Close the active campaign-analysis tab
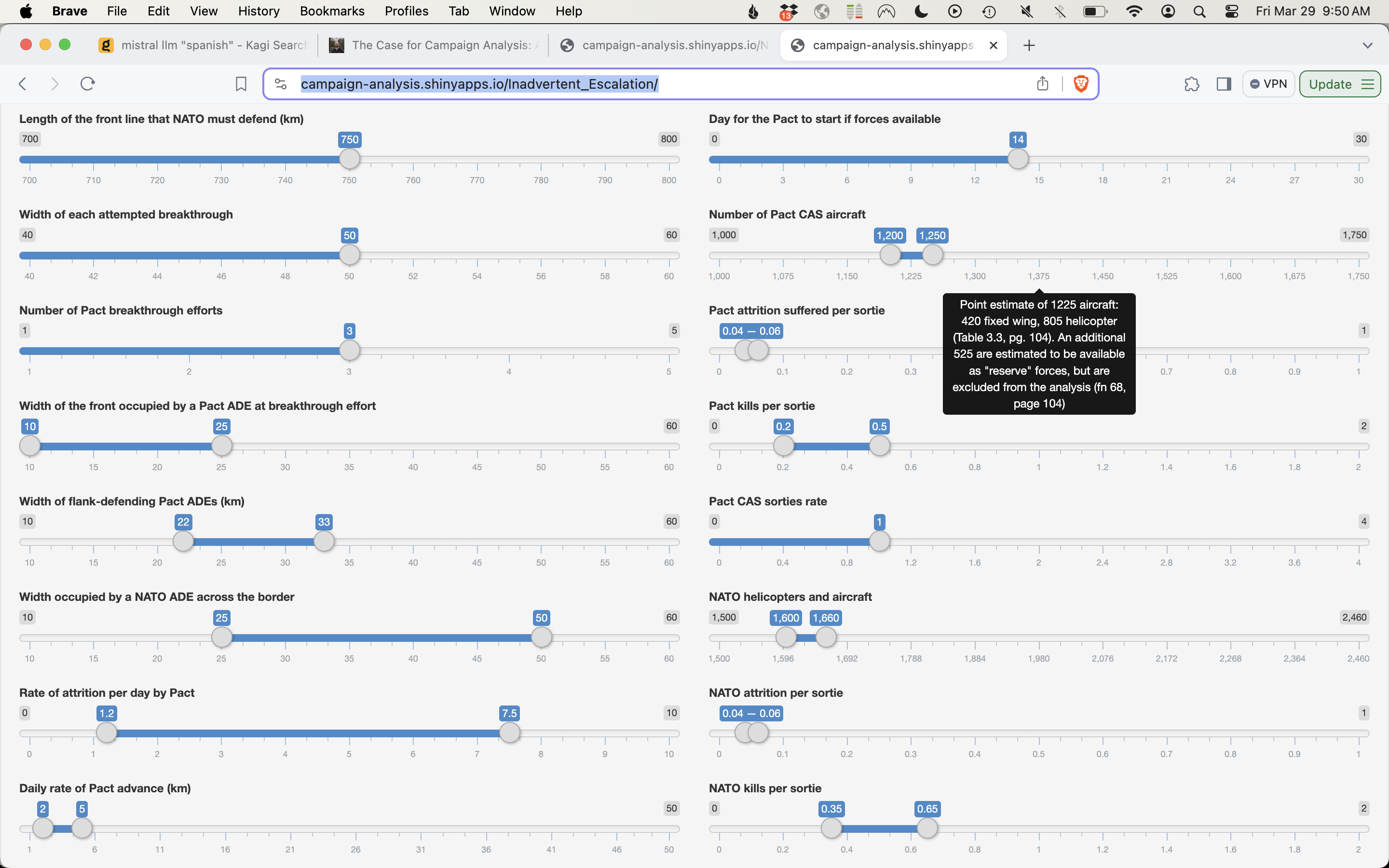This screenshot has width=1389, height=868. click(x=994, y=45)
